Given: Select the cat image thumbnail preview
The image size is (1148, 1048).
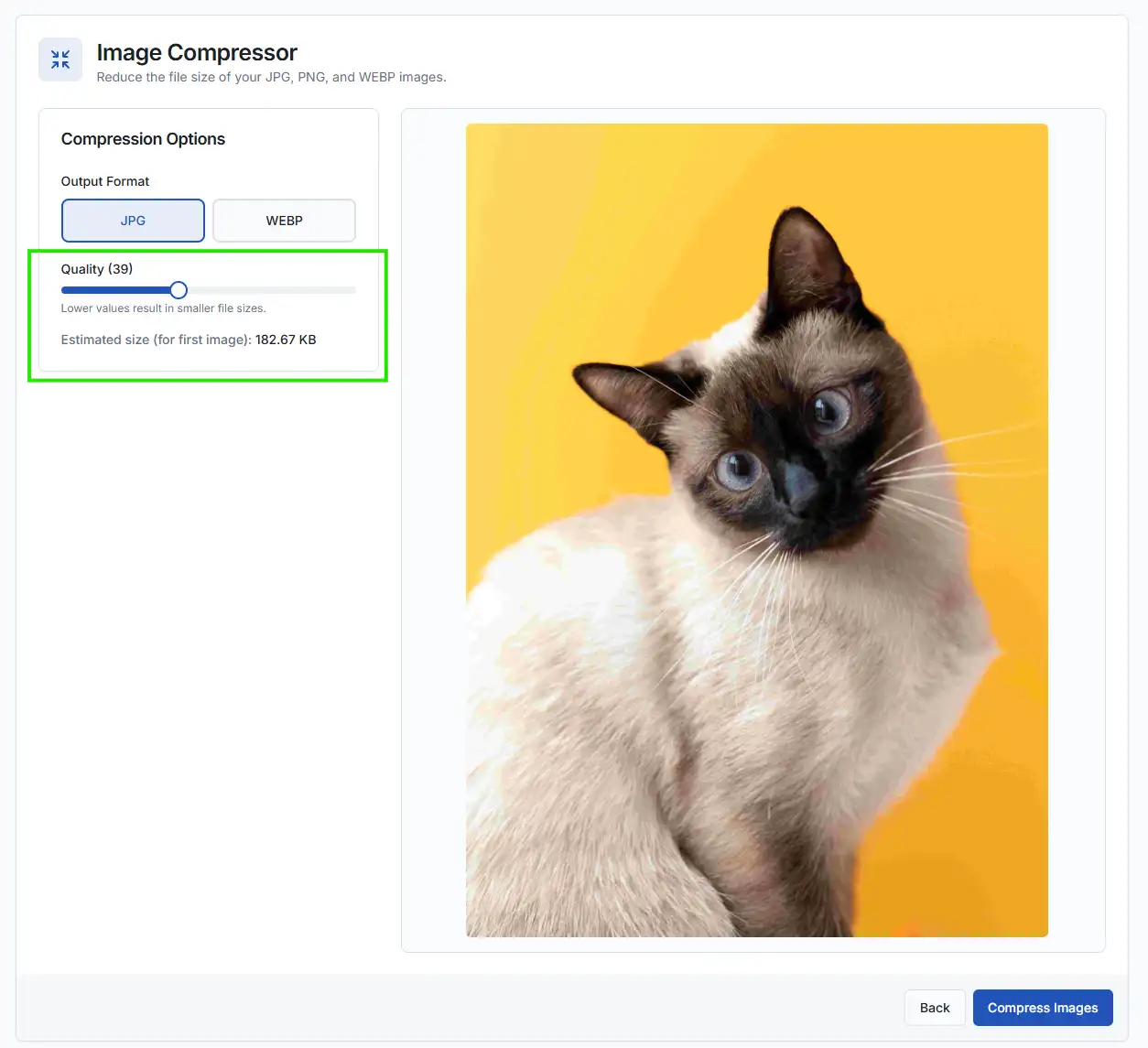Looking at the screenshot, I should (x=756, y=530).
